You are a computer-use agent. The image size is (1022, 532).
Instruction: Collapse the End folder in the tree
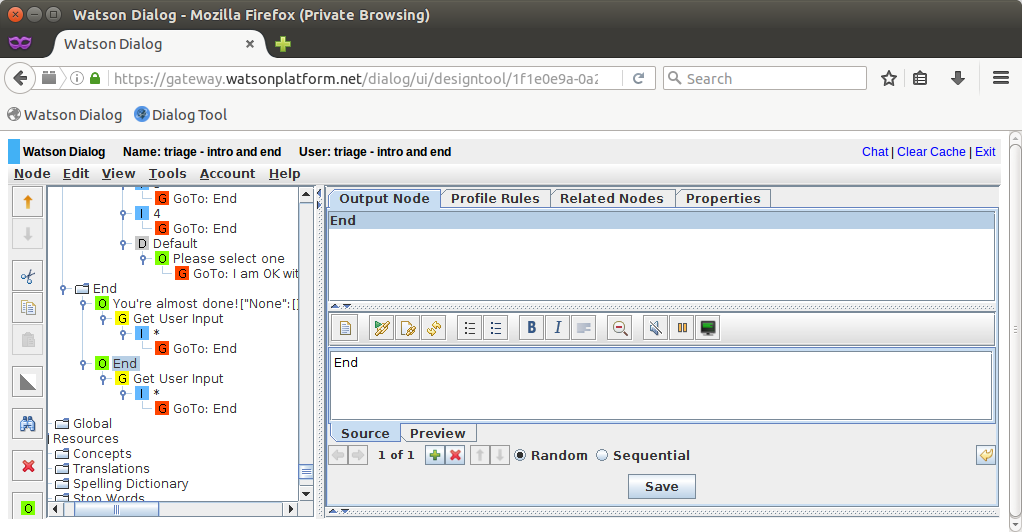(63, 289)
